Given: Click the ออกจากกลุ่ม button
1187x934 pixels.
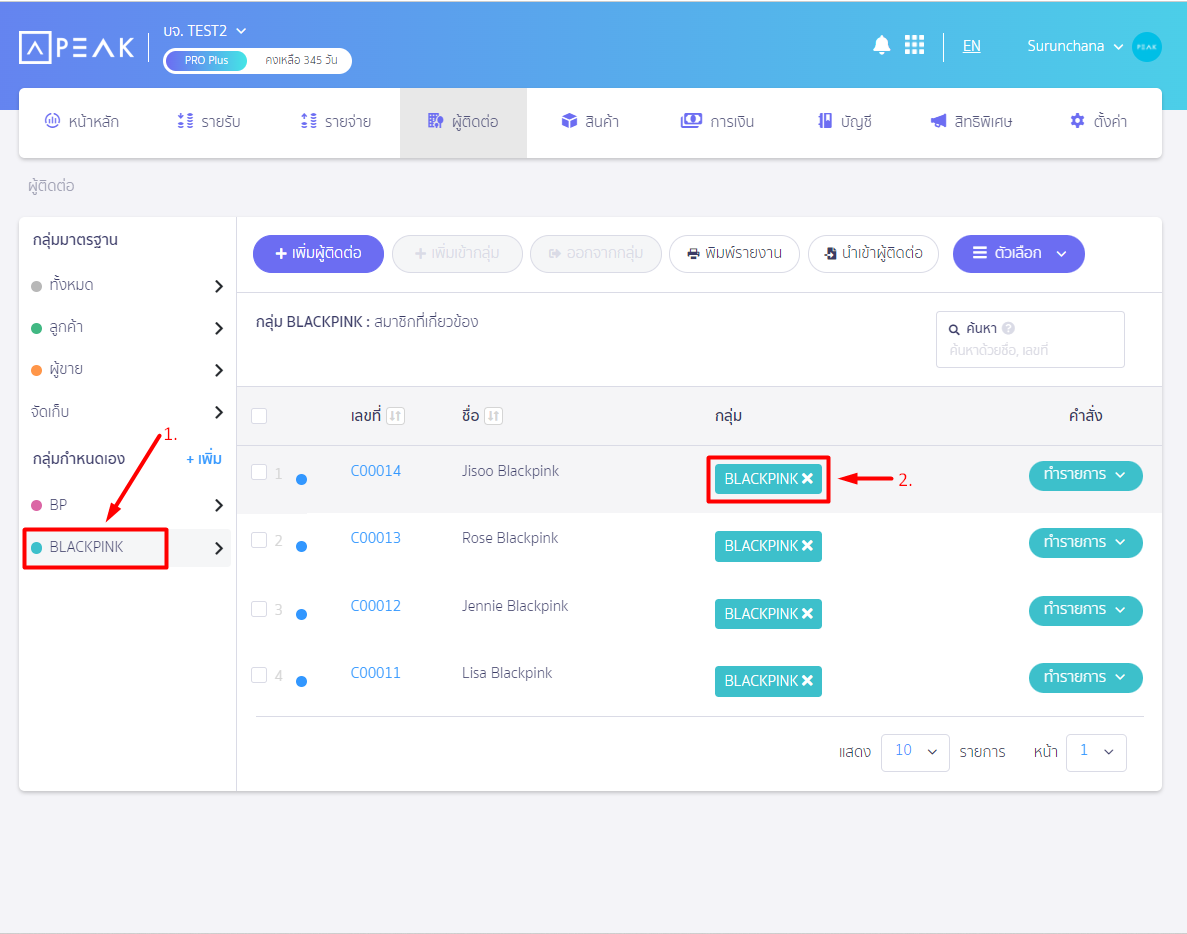Looking at the screenshot, I should (x=596, y=254).
